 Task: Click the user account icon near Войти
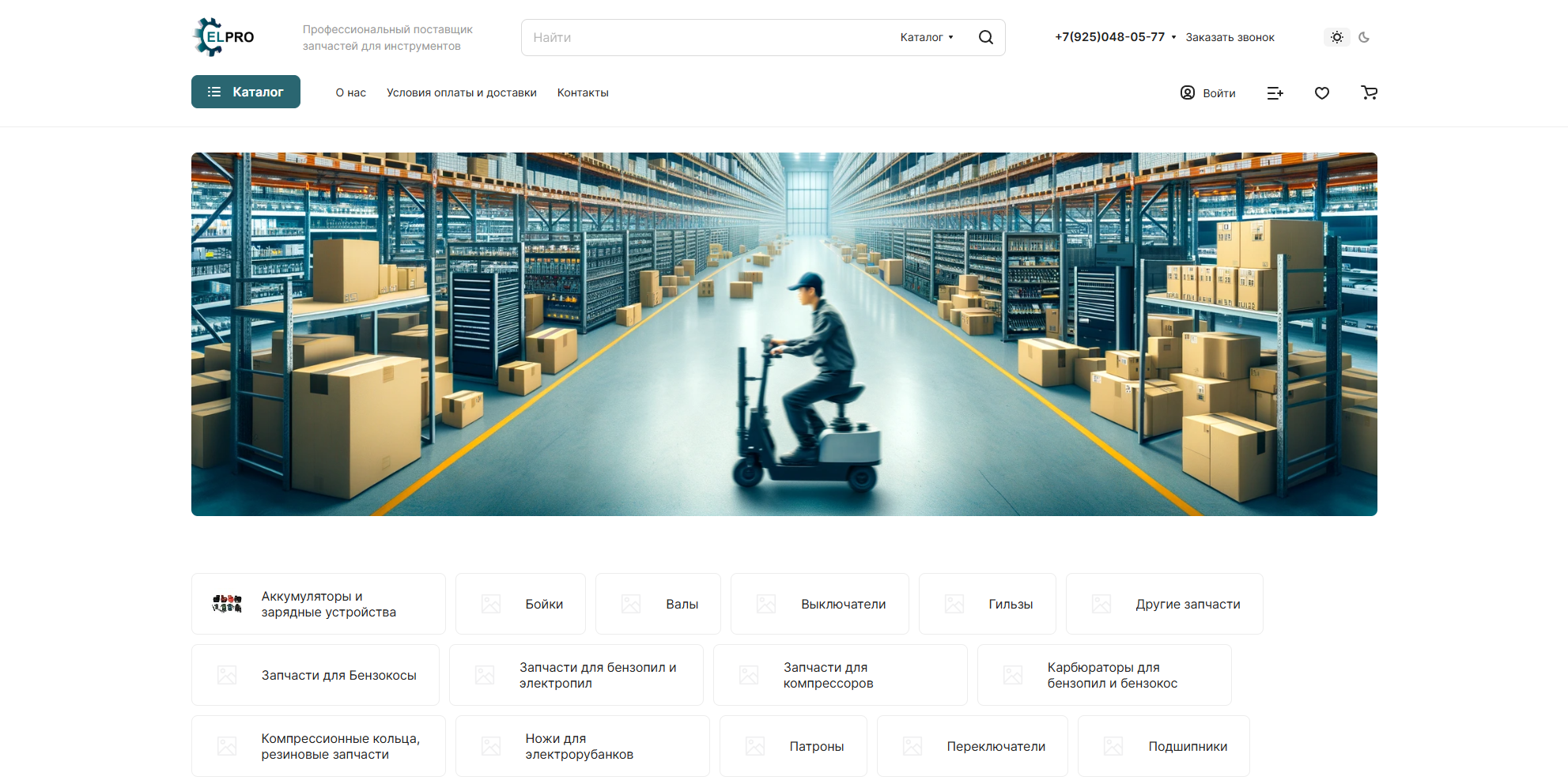[1187, 92]
